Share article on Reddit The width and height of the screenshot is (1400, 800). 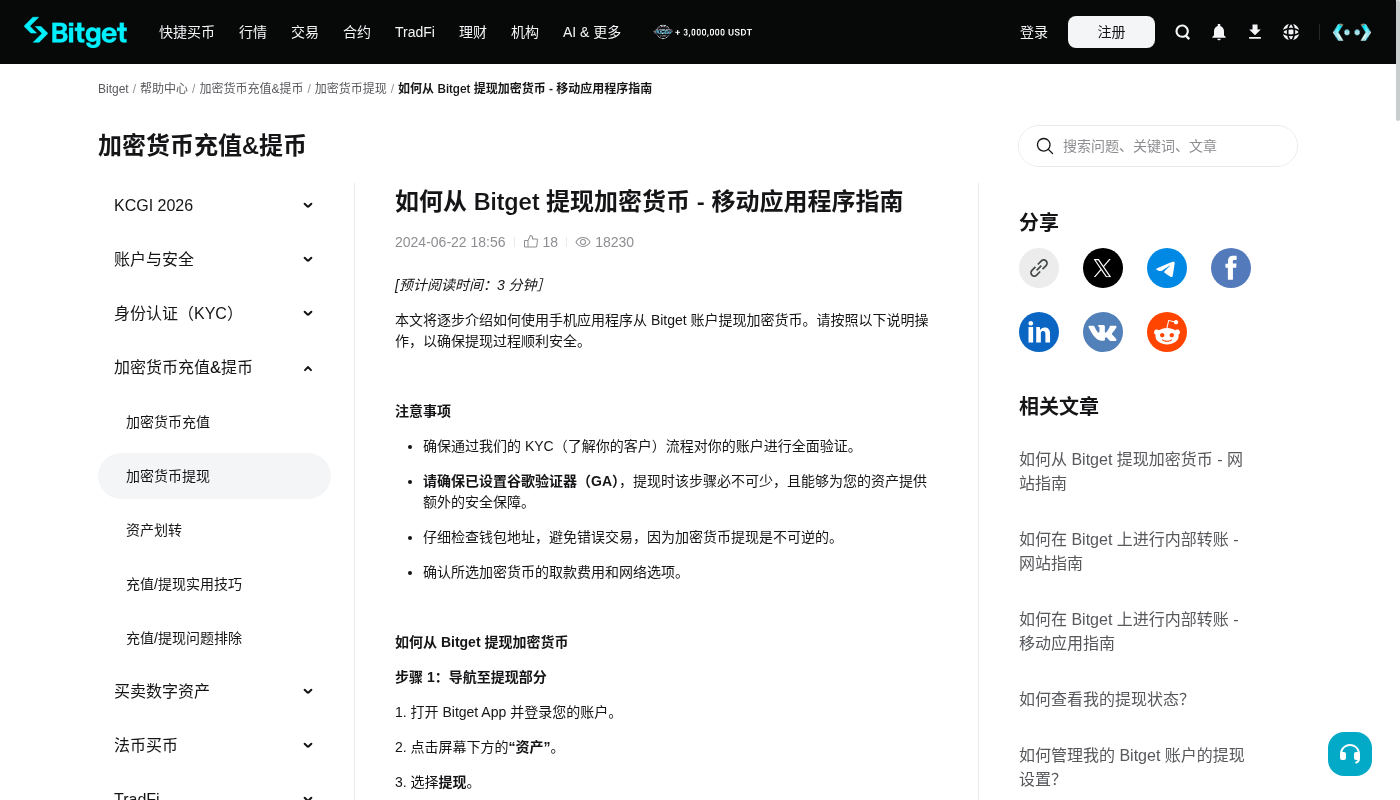coord(1167,332)
